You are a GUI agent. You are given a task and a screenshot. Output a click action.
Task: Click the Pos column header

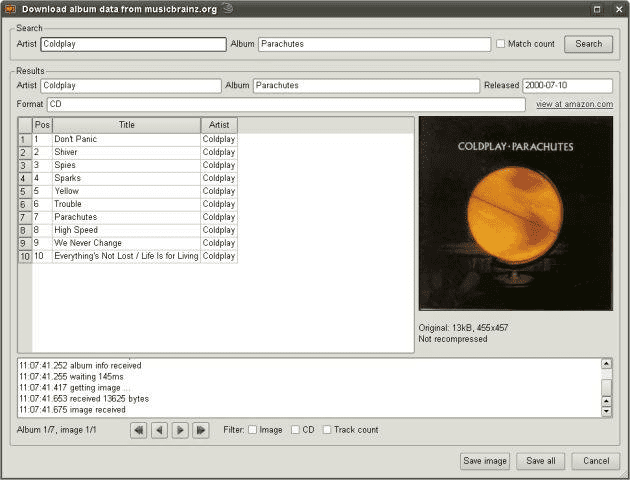click(42, 125)
